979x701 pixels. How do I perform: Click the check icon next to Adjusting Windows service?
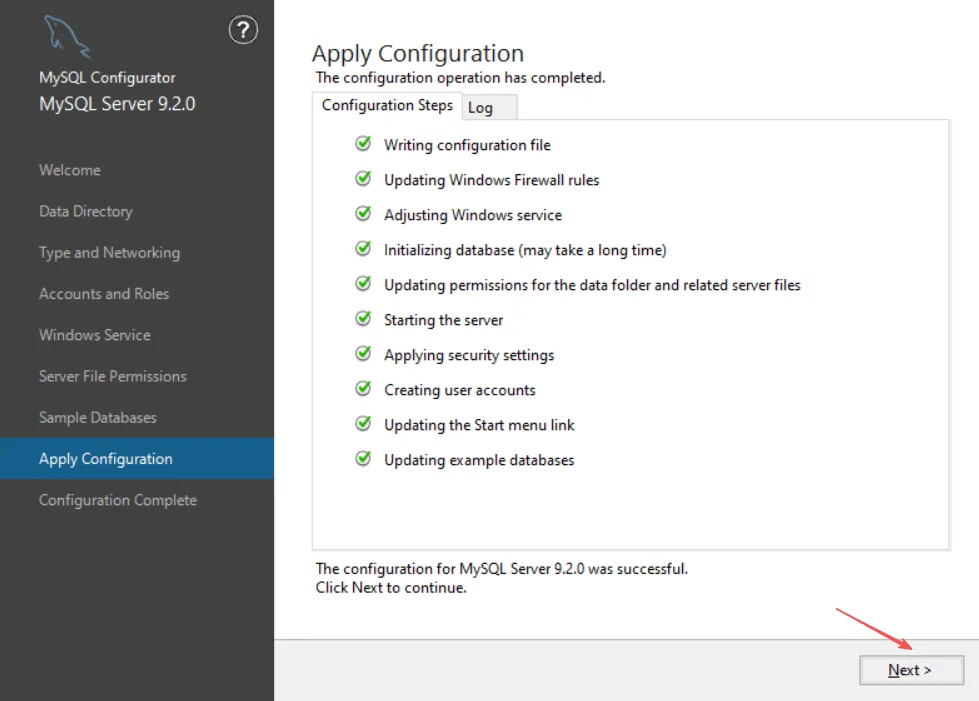(363, 214)
